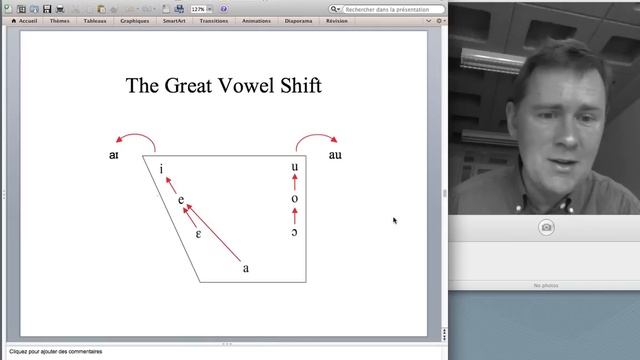640x360 pixels.
Task: Click the vertical scrollbar thumb beside the slide
Action: pyautogui.click(x=444, y=193)
